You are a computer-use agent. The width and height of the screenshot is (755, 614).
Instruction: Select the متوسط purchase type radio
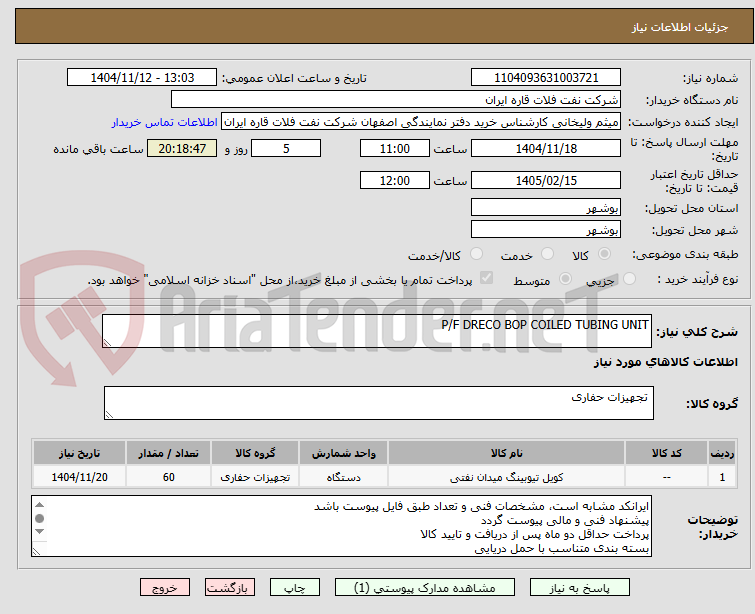pyautogui.click(x=565, y=279)
